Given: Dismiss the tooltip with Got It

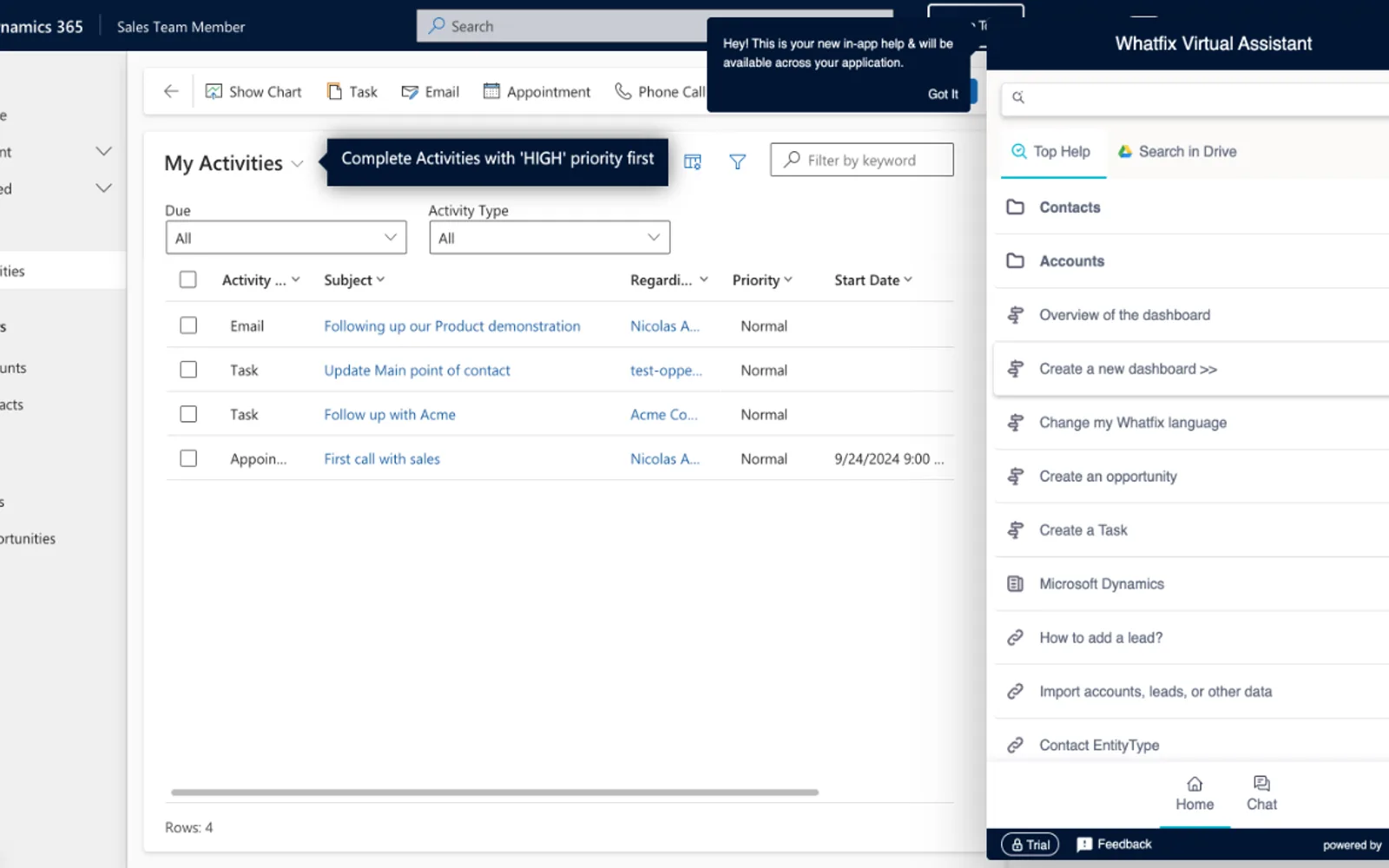Looking at the screenshot, I should [943, 94].
